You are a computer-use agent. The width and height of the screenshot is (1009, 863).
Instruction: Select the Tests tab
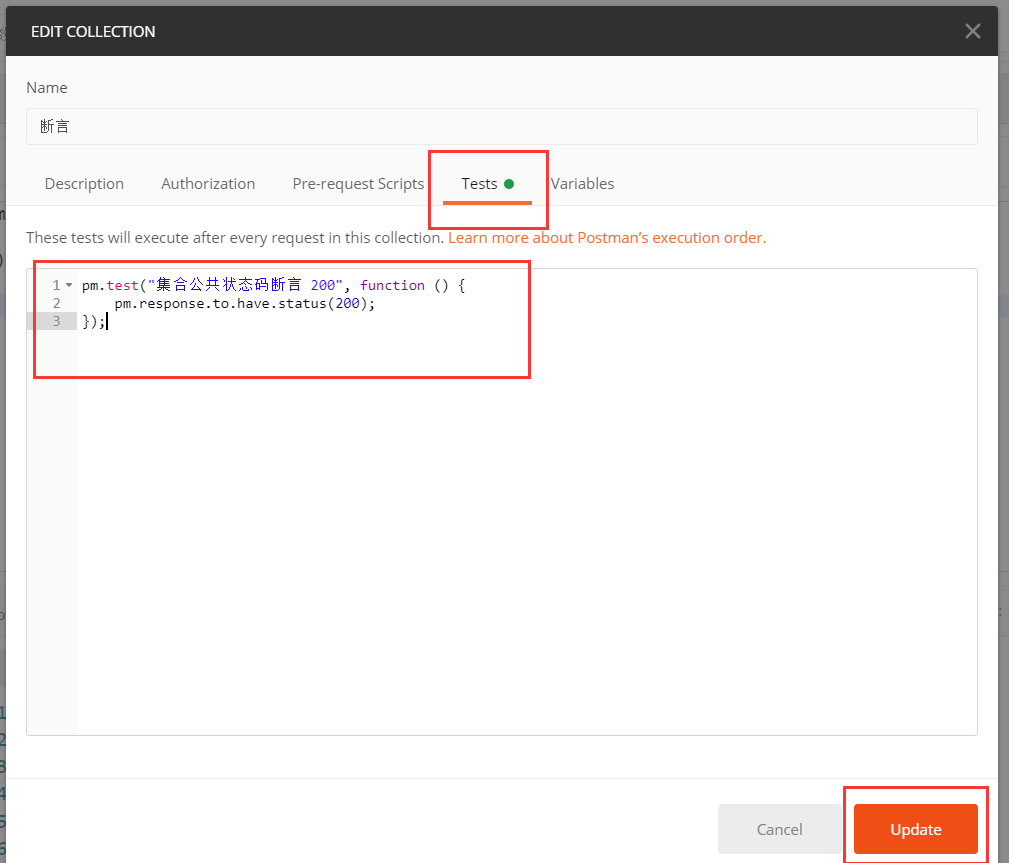[x=487, y=184]
